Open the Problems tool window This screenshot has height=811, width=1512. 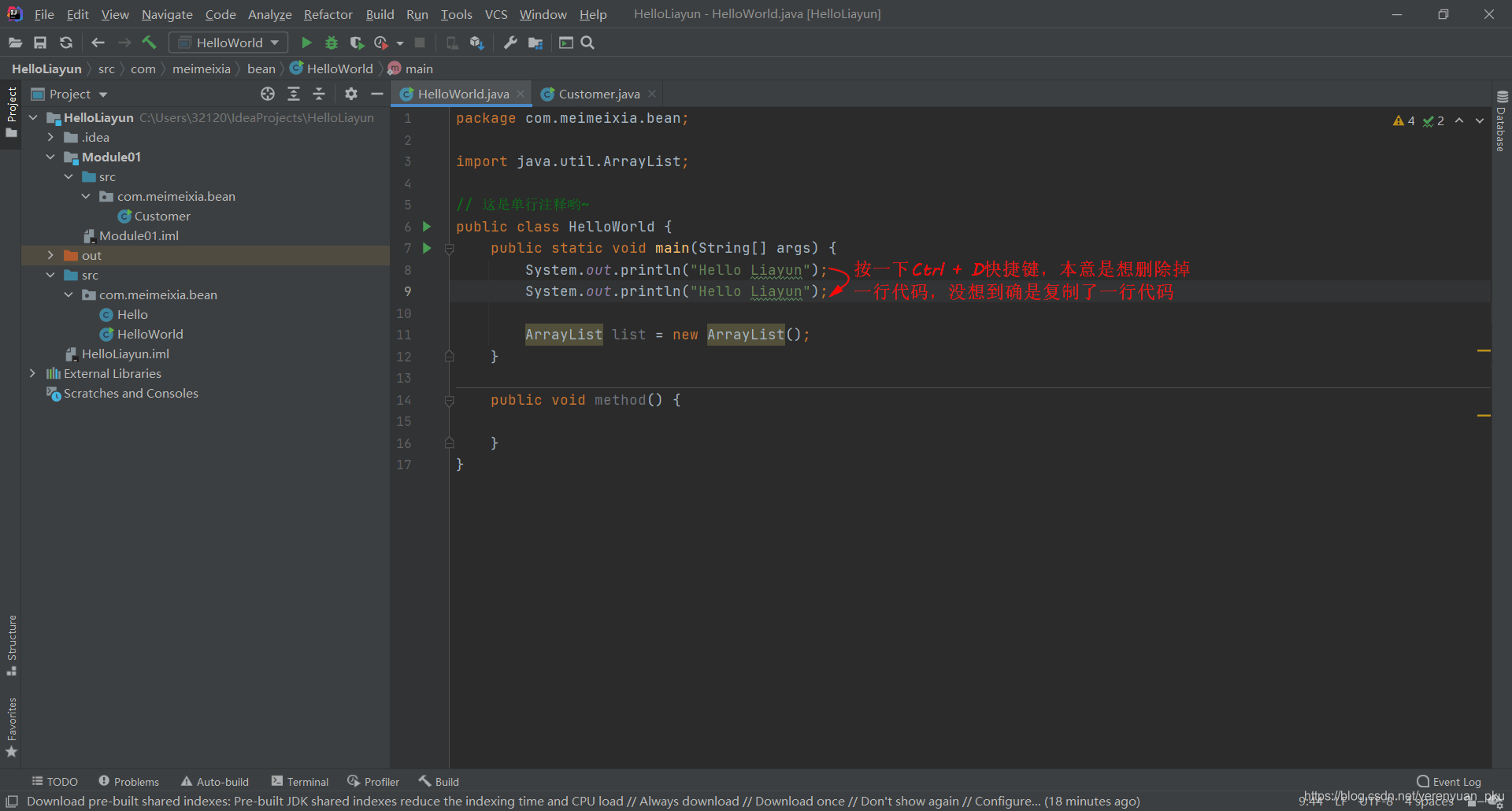129,782
